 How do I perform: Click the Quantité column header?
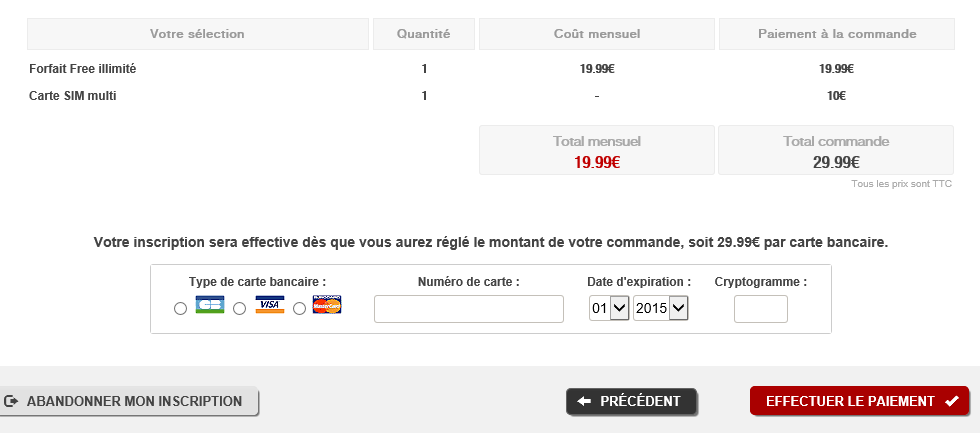point(423,34)
